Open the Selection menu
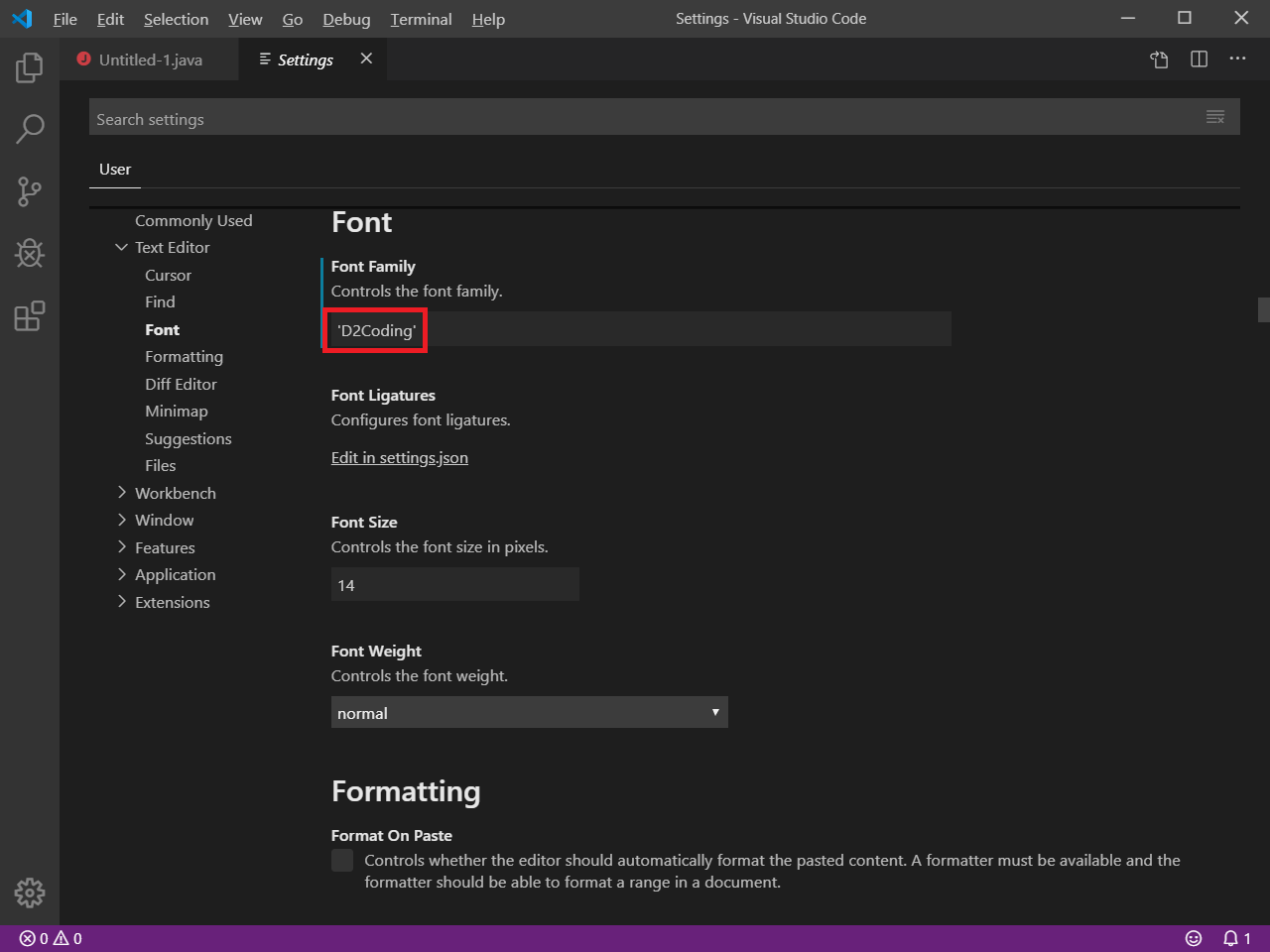This screenshot has height=952, width=1270. click(x=176, y=19)
